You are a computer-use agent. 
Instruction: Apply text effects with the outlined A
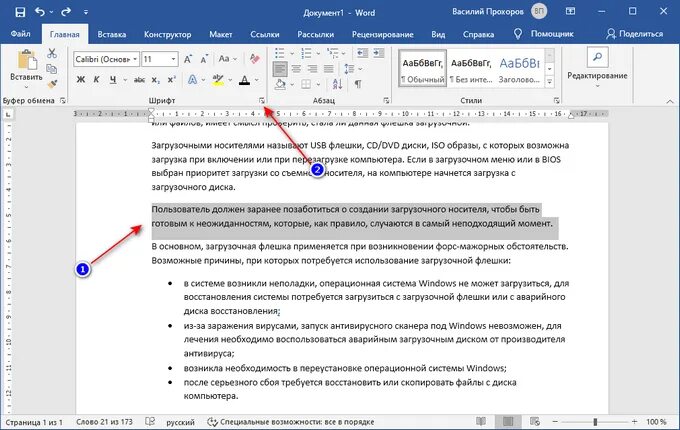(x=193, y=80)
